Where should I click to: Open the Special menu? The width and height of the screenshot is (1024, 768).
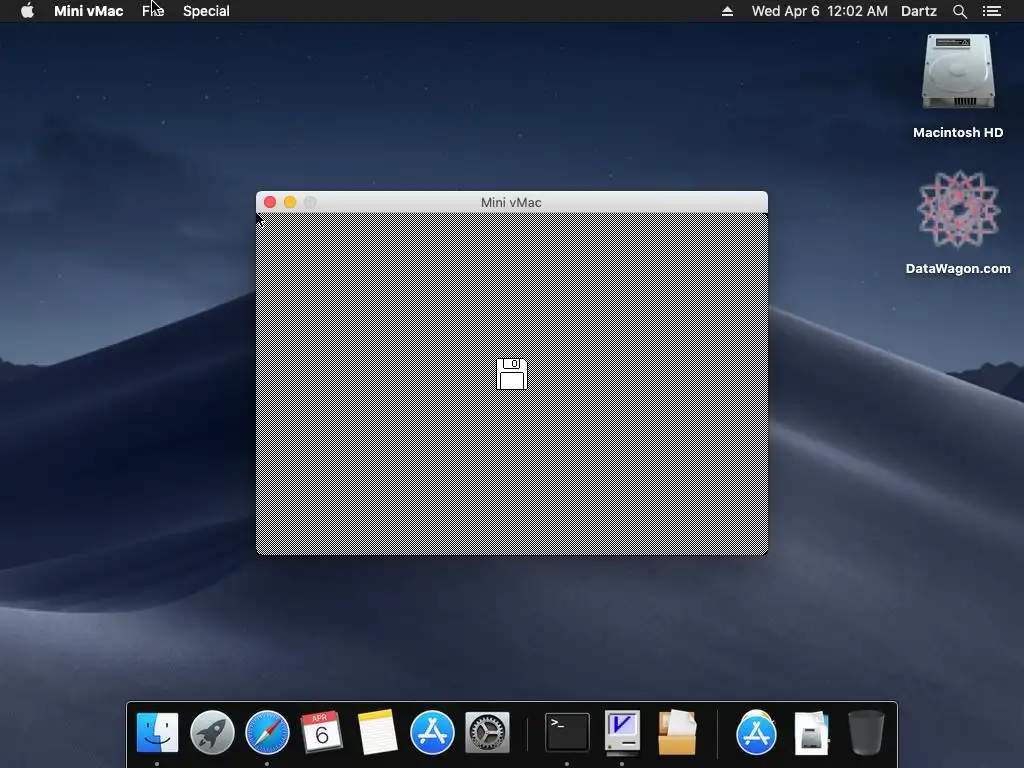click(206, 11)
